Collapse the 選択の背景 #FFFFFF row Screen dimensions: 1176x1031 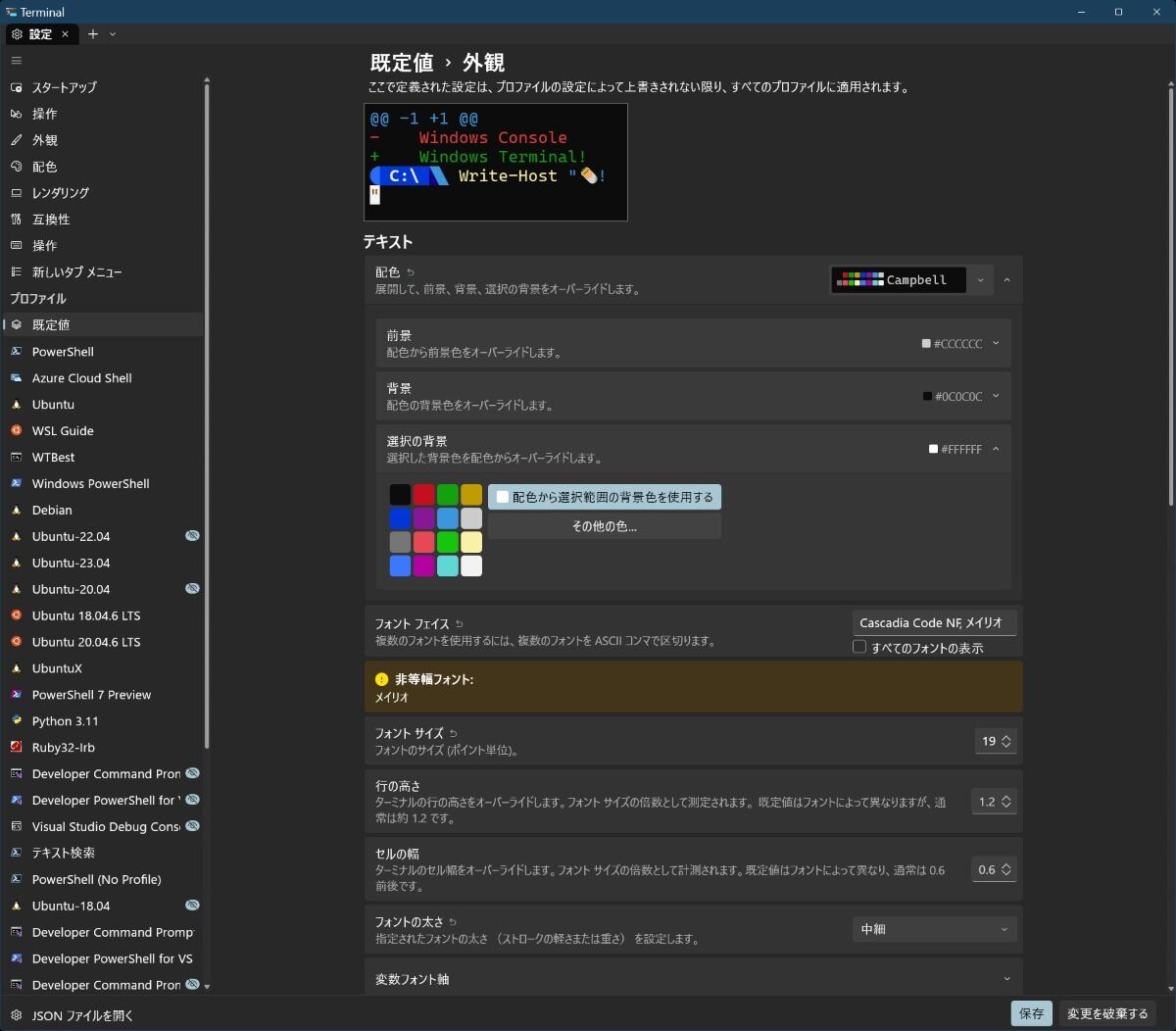[x=693, y=449]
